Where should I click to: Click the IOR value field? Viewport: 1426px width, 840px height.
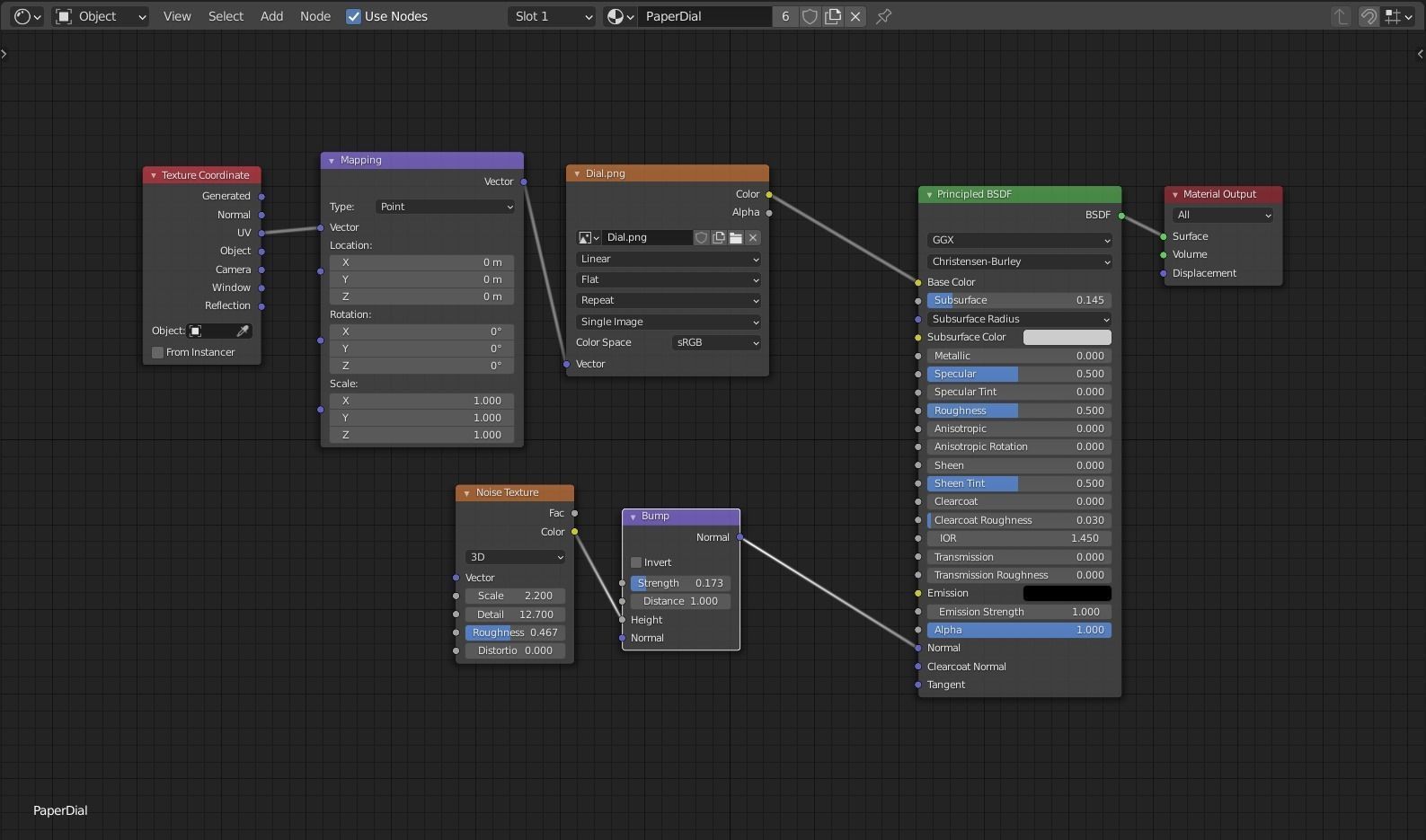click(x=1019, y=538)
